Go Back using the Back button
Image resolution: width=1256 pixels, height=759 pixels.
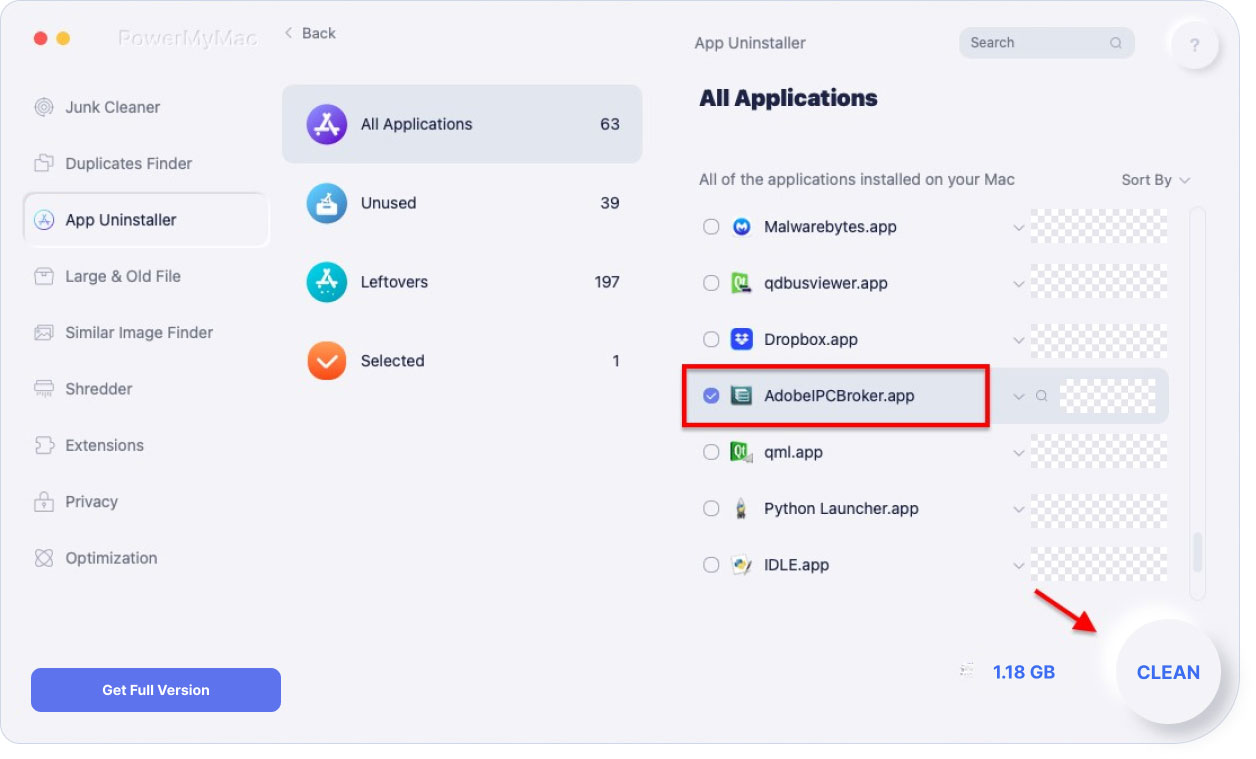(x=310, y=33)
